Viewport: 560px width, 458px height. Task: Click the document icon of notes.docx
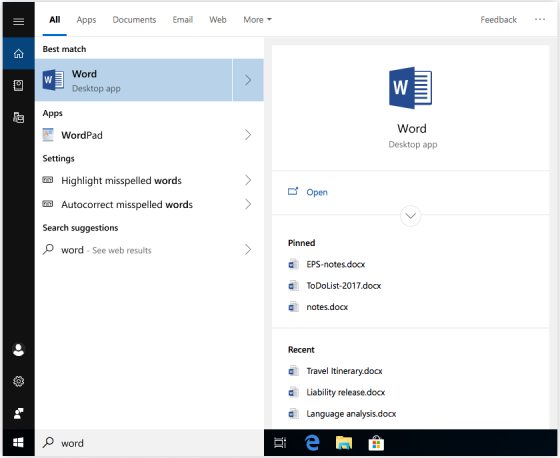pos(293,307)
